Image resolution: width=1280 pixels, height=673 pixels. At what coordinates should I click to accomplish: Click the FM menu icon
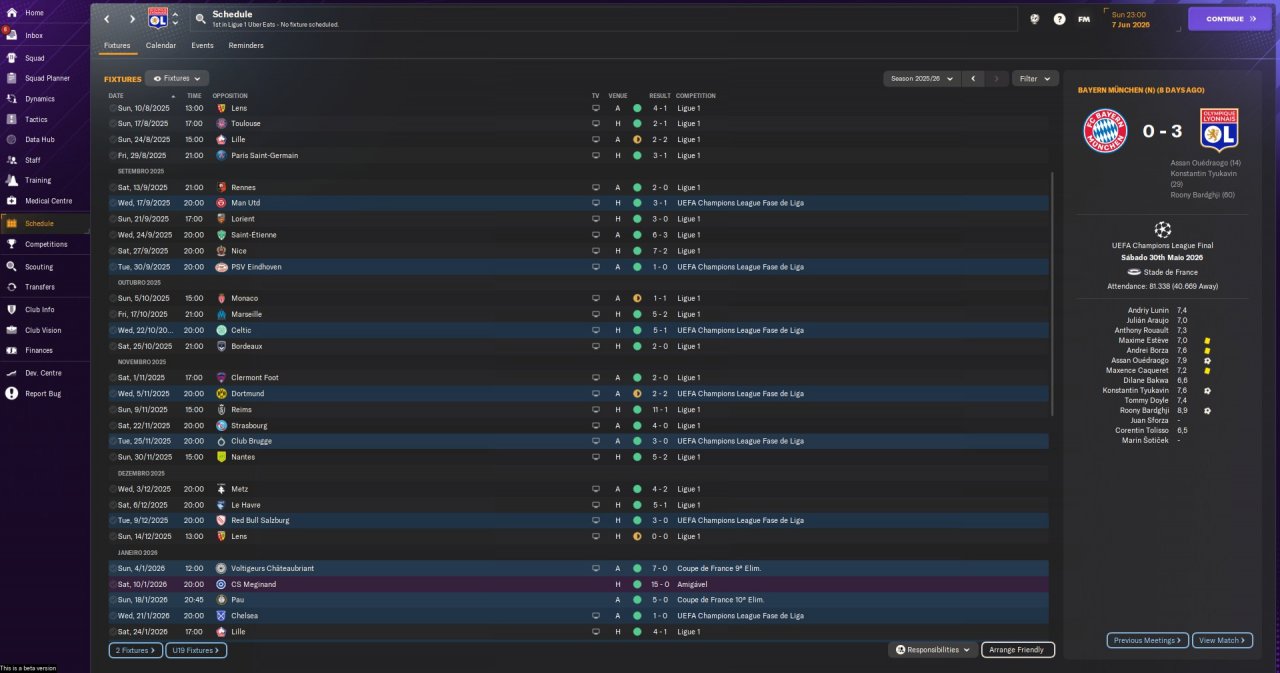[1084, 19]
